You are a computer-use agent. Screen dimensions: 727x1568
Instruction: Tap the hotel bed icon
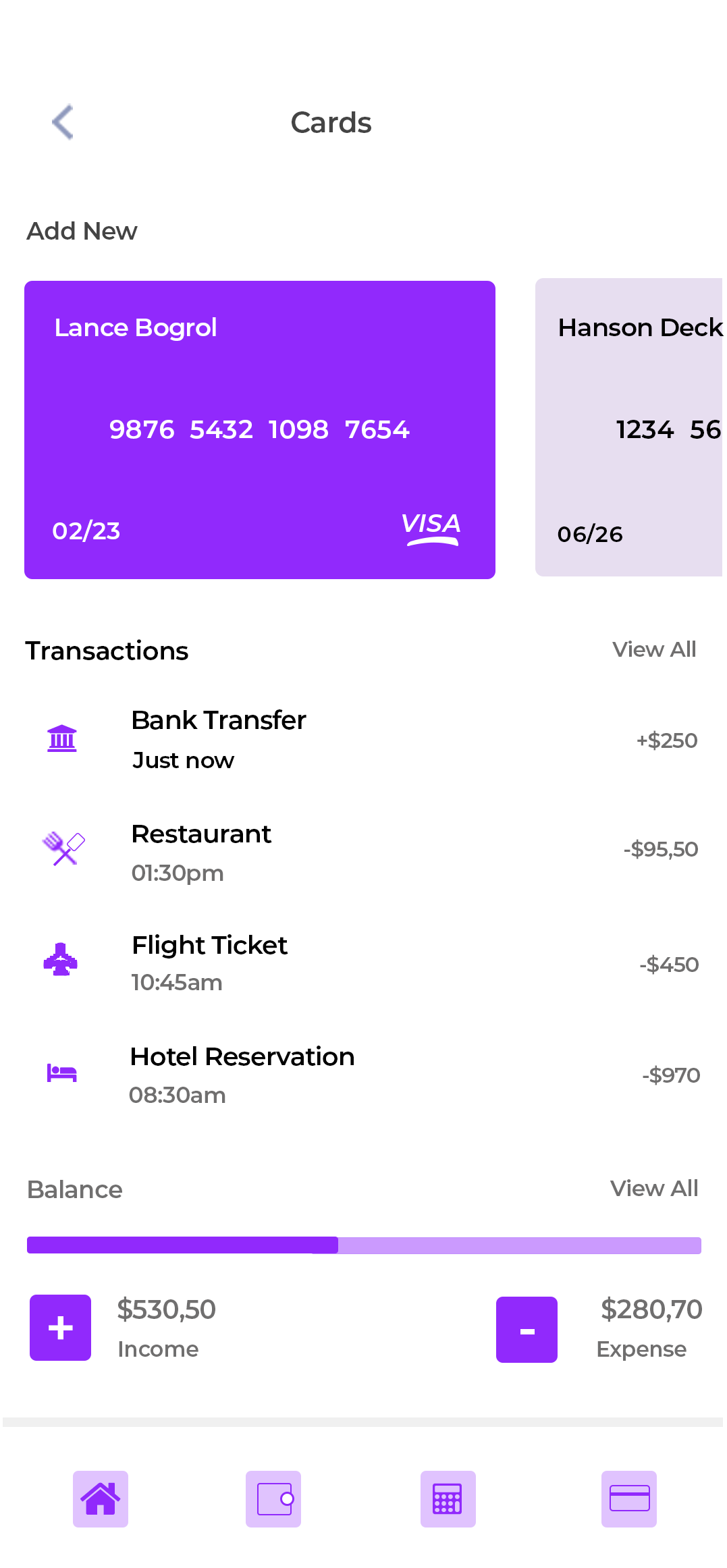point(61,1072)
